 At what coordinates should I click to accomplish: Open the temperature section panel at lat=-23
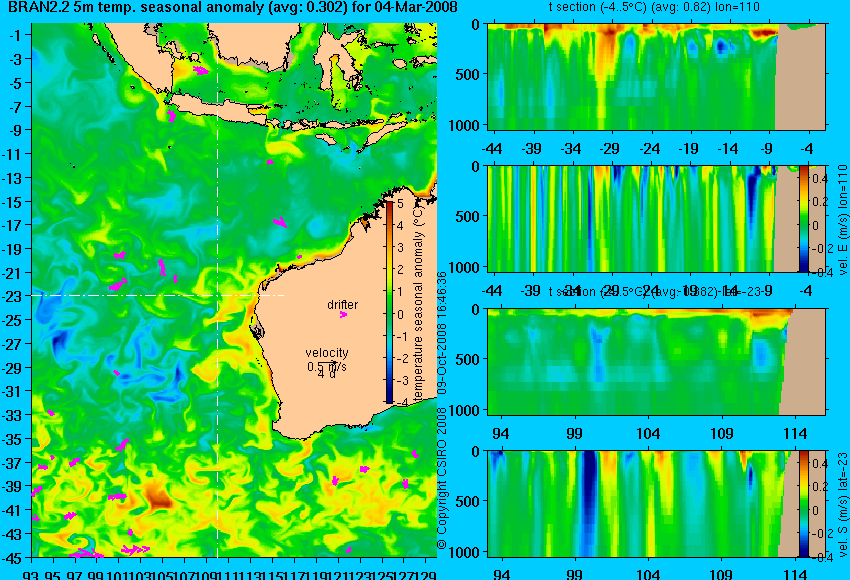point(656,362)
